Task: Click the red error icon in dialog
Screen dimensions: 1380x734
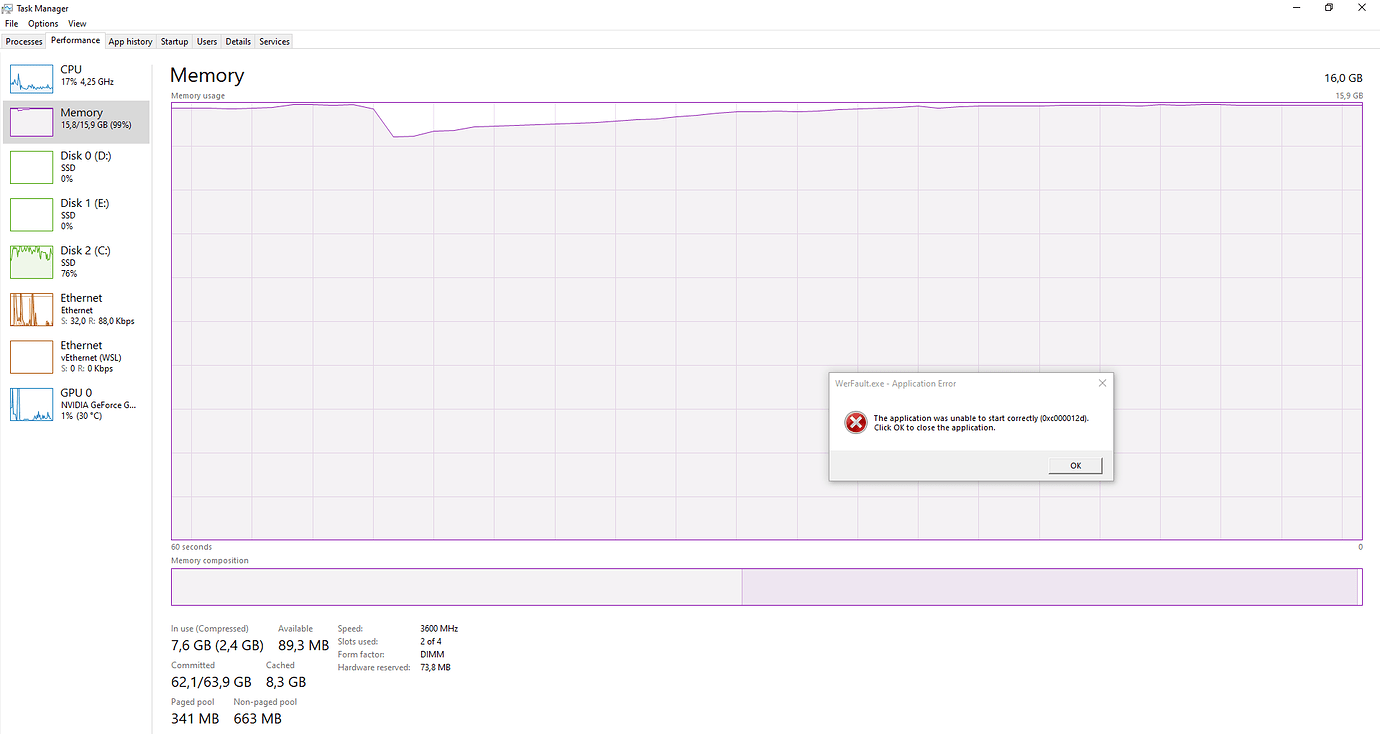Action: tap(855, 423)
